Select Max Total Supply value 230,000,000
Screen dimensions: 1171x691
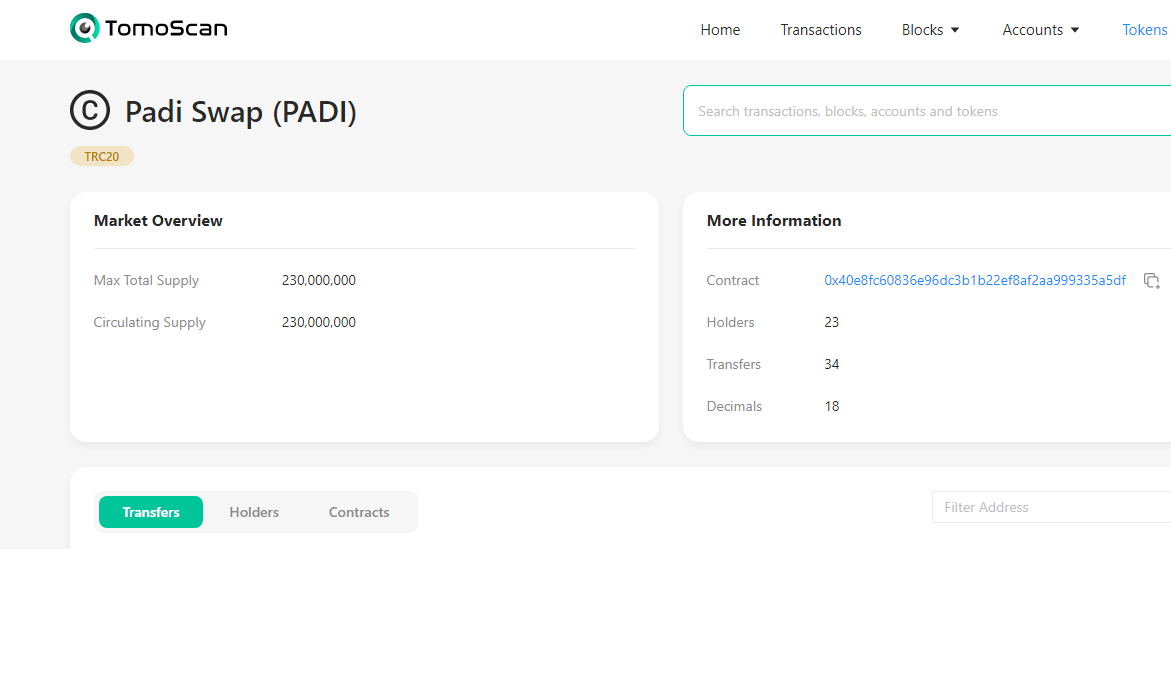[x=319, y=280]
